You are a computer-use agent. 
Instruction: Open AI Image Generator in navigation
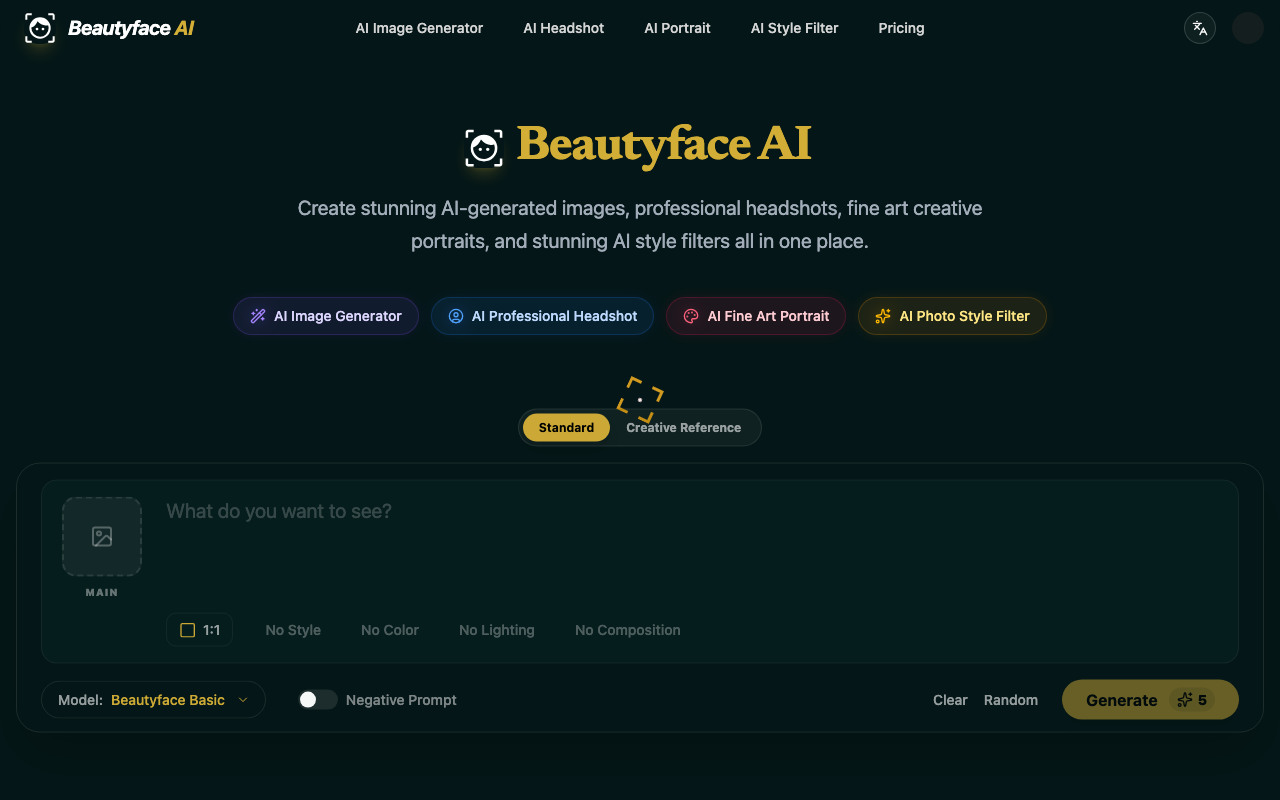(x=419, y=28)
